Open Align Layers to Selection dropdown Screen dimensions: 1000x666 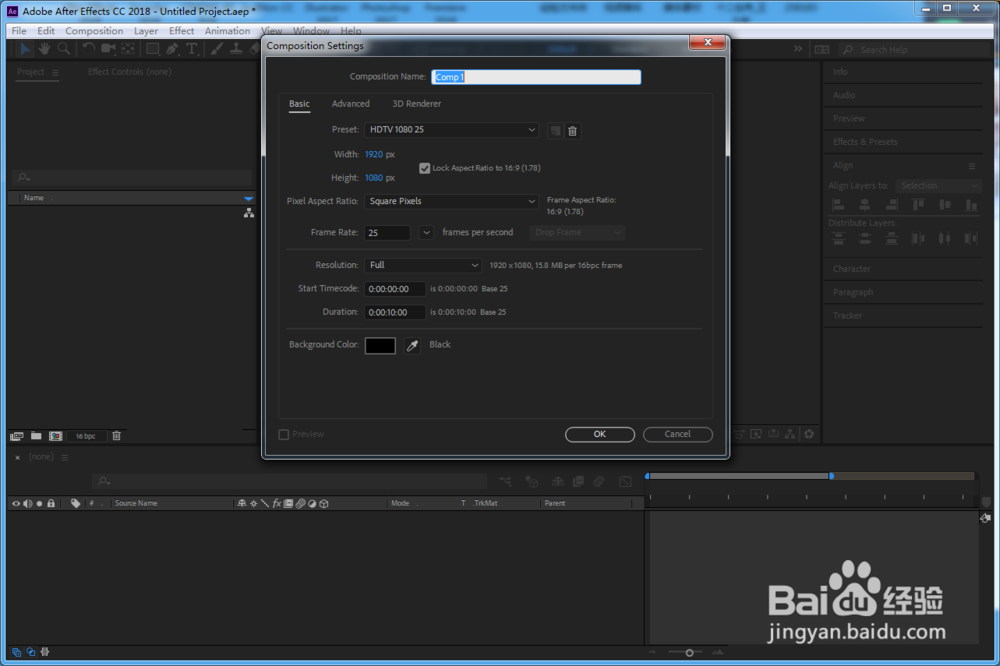pyautogui.click(x=938, y=186)
